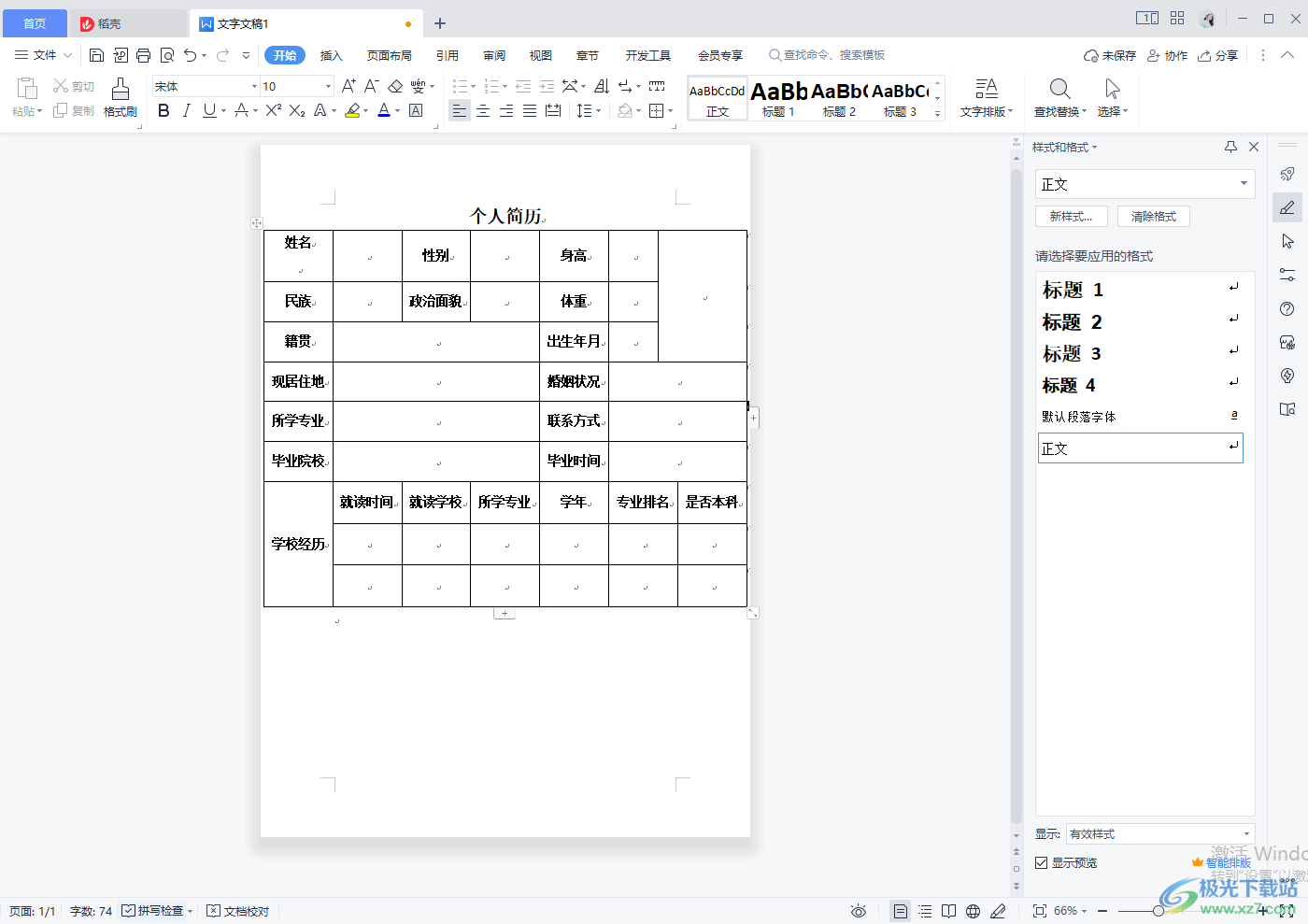Open Find and Replace (查找替换) tool
The height and width of the screenshot is (924, 1308).
click(x=1059, y=97)
